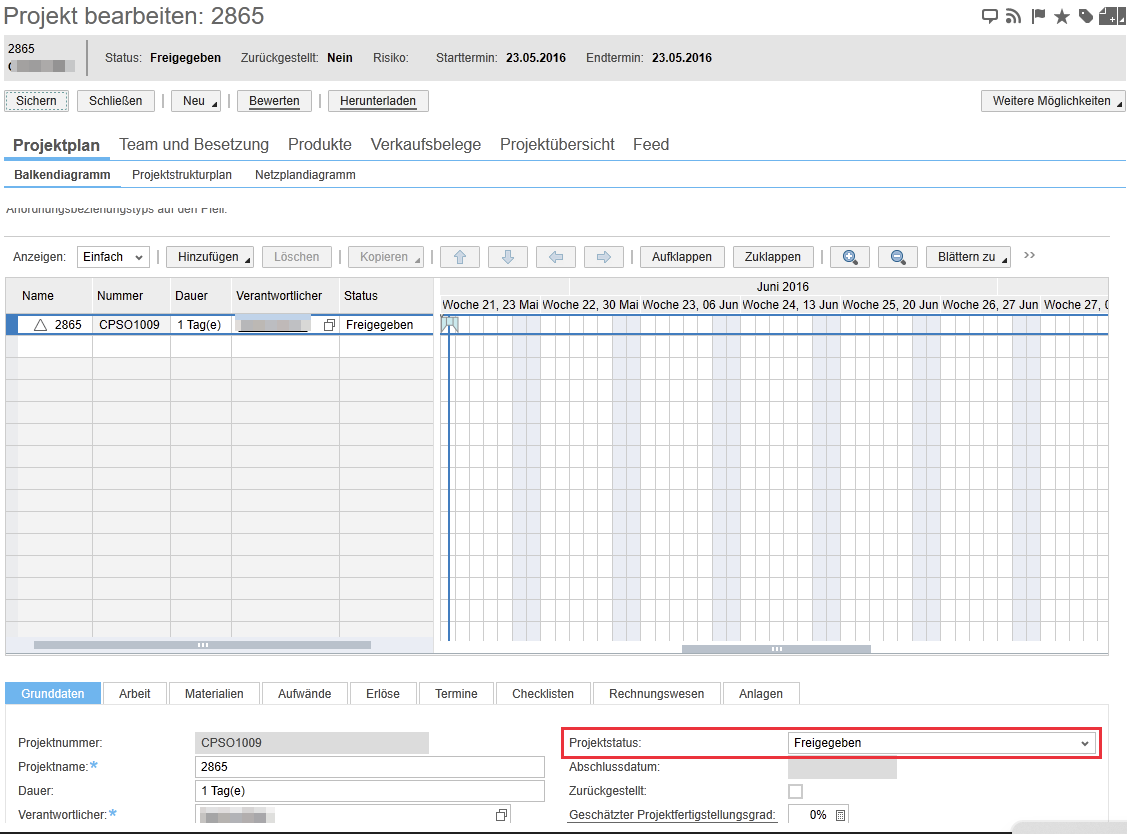
Task: Move task down with the down arrow
Action: coord(507,257)
